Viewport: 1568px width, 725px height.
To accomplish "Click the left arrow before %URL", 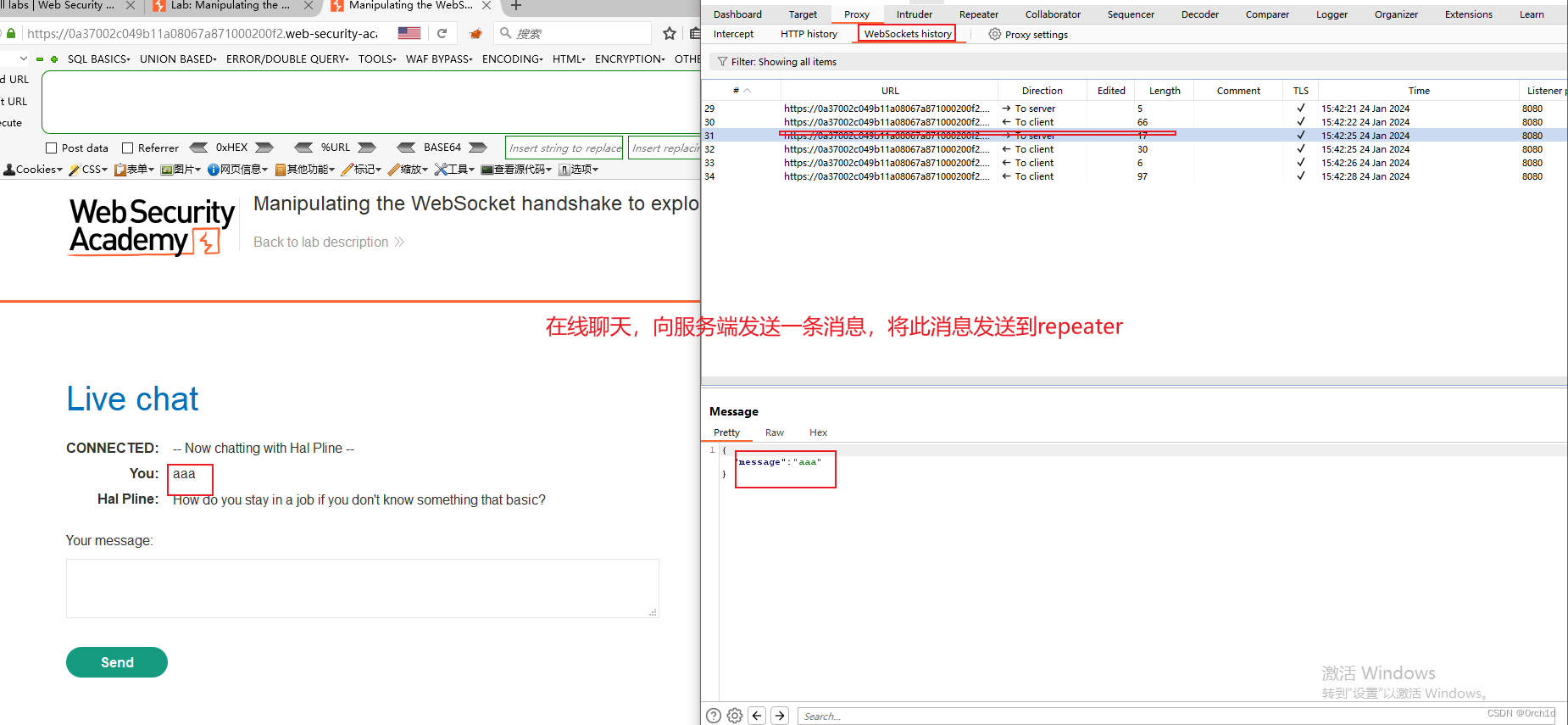I will tap(303, 148).
